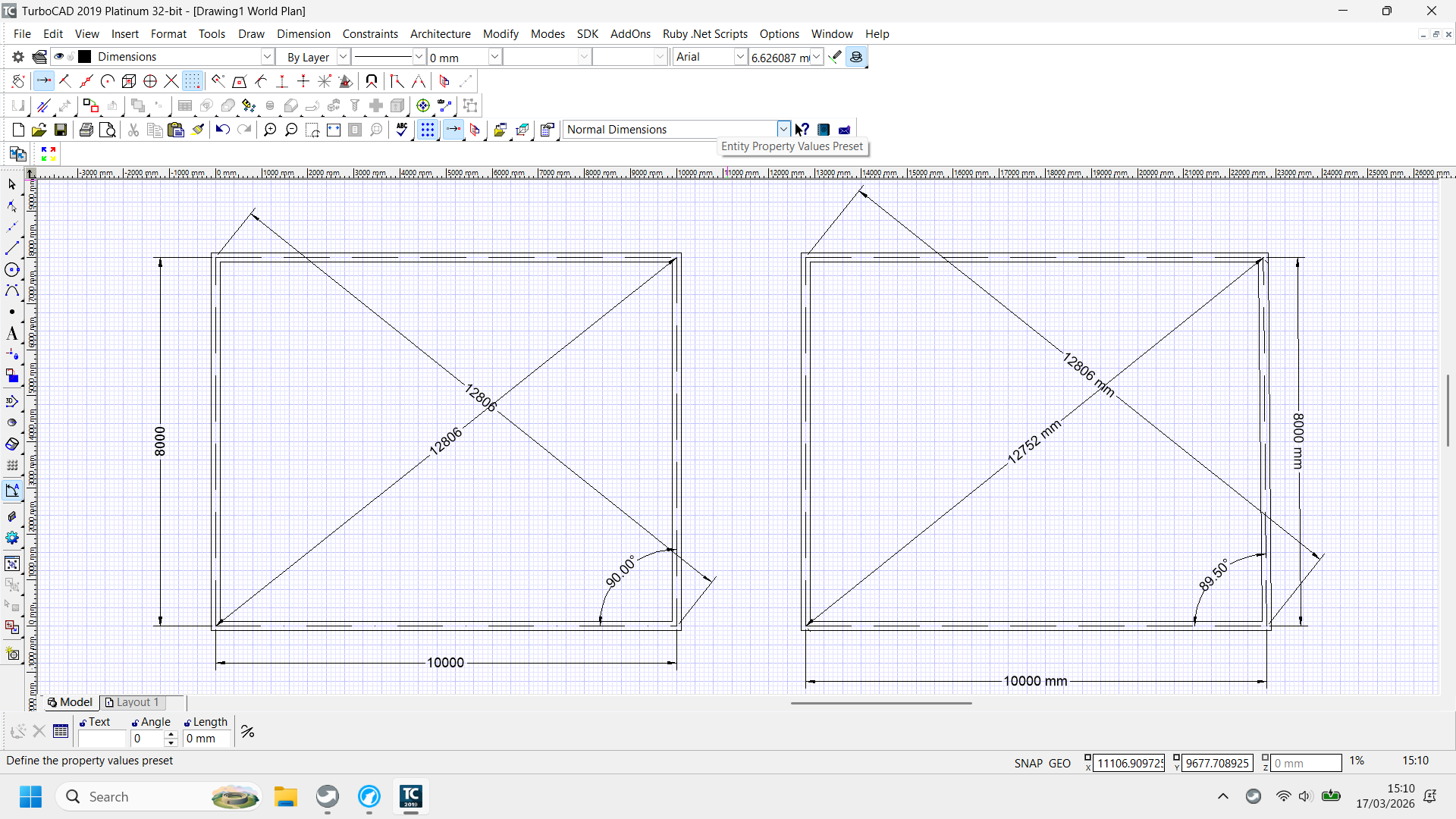
Task: Open the Dimension menu
Action: tap(303, 34)
